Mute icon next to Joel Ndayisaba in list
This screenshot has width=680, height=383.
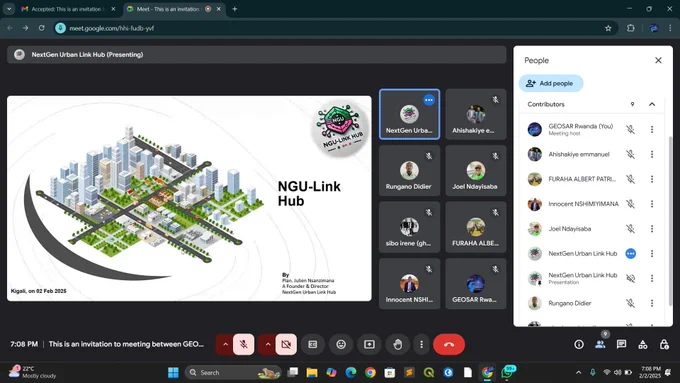point(631,229)
